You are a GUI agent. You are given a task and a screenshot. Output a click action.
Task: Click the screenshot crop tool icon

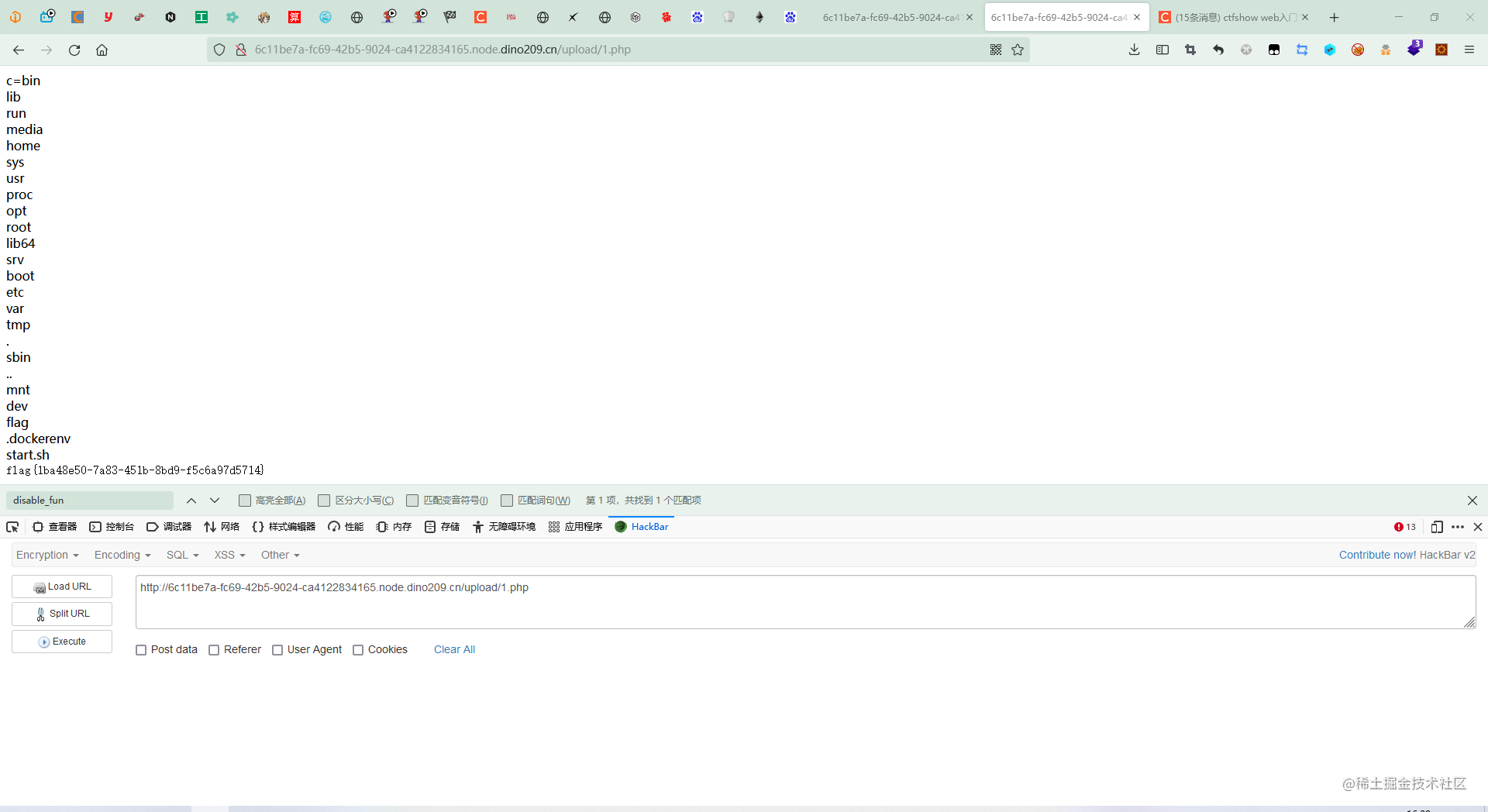coord(1190,50)
